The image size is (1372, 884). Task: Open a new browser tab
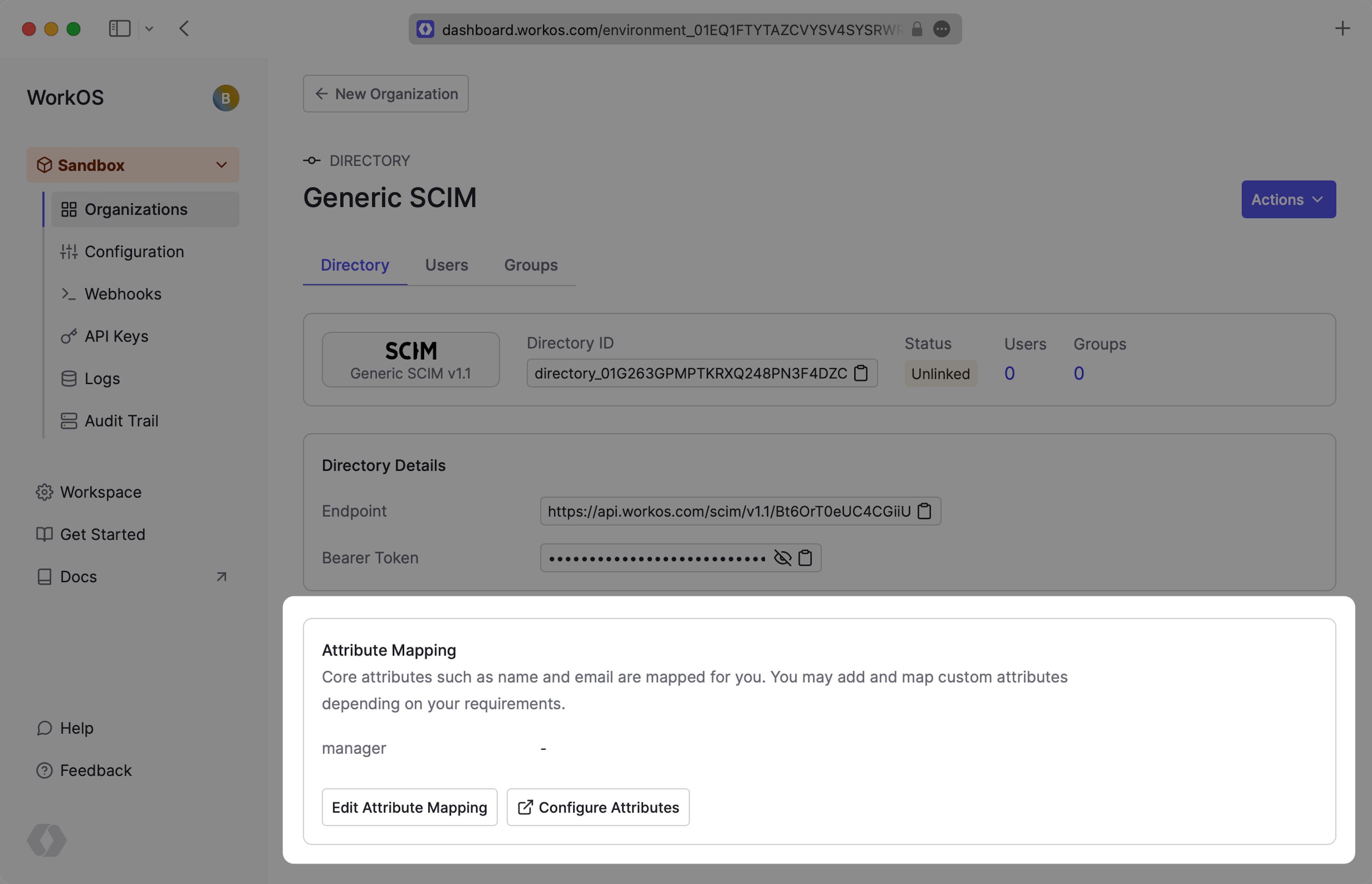click(x=1342, y=29)
